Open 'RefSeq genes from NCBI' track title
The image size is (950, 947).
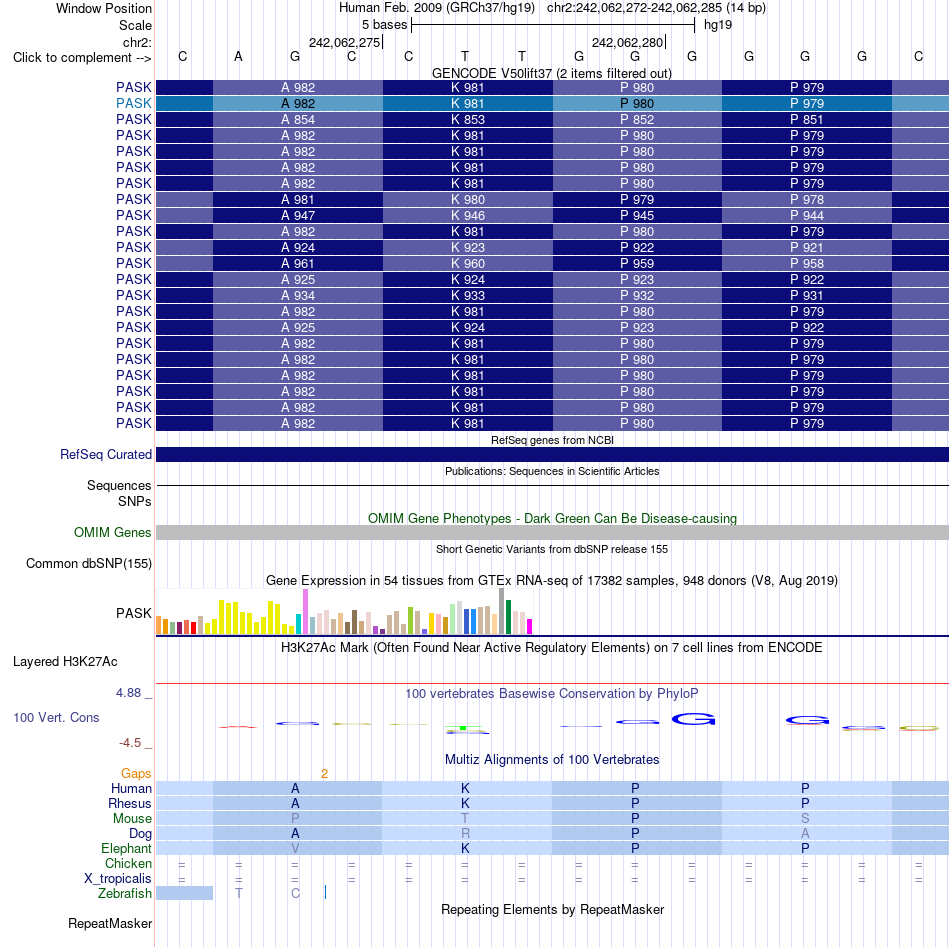click(x=552, y=440)
